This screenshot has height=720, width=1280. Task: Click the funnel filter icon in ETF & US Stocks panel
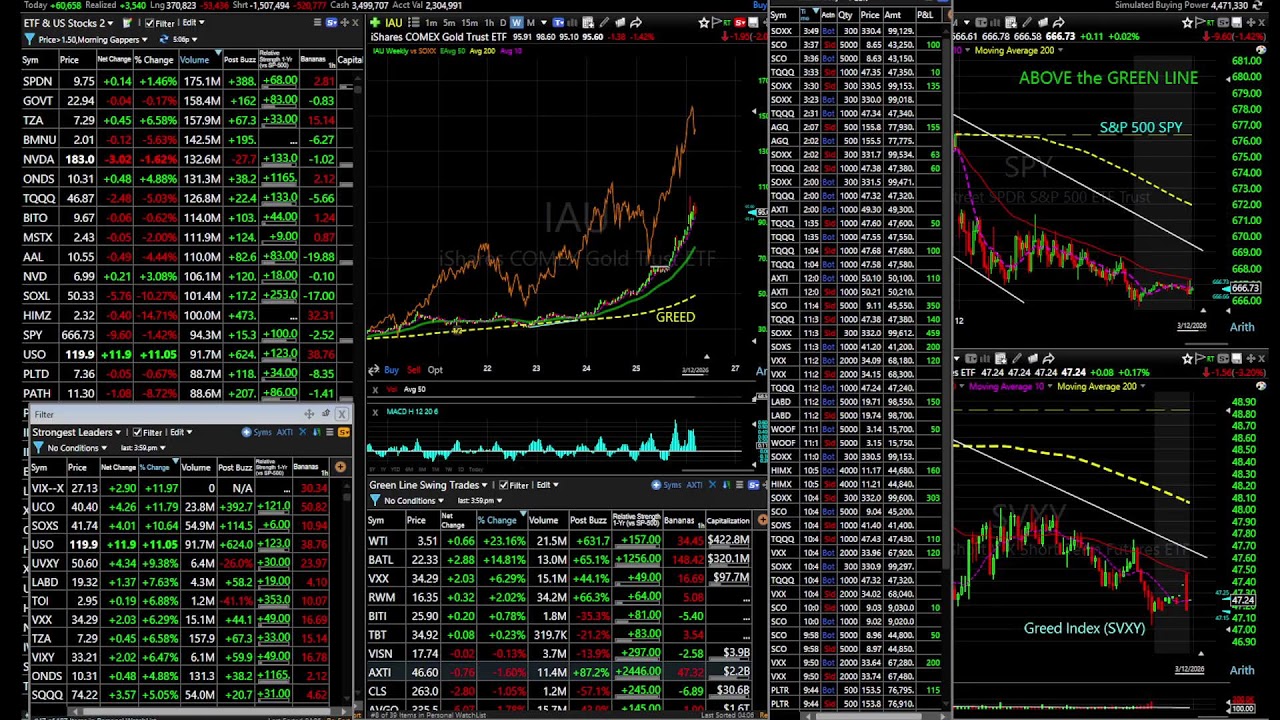tap(29, 39)
